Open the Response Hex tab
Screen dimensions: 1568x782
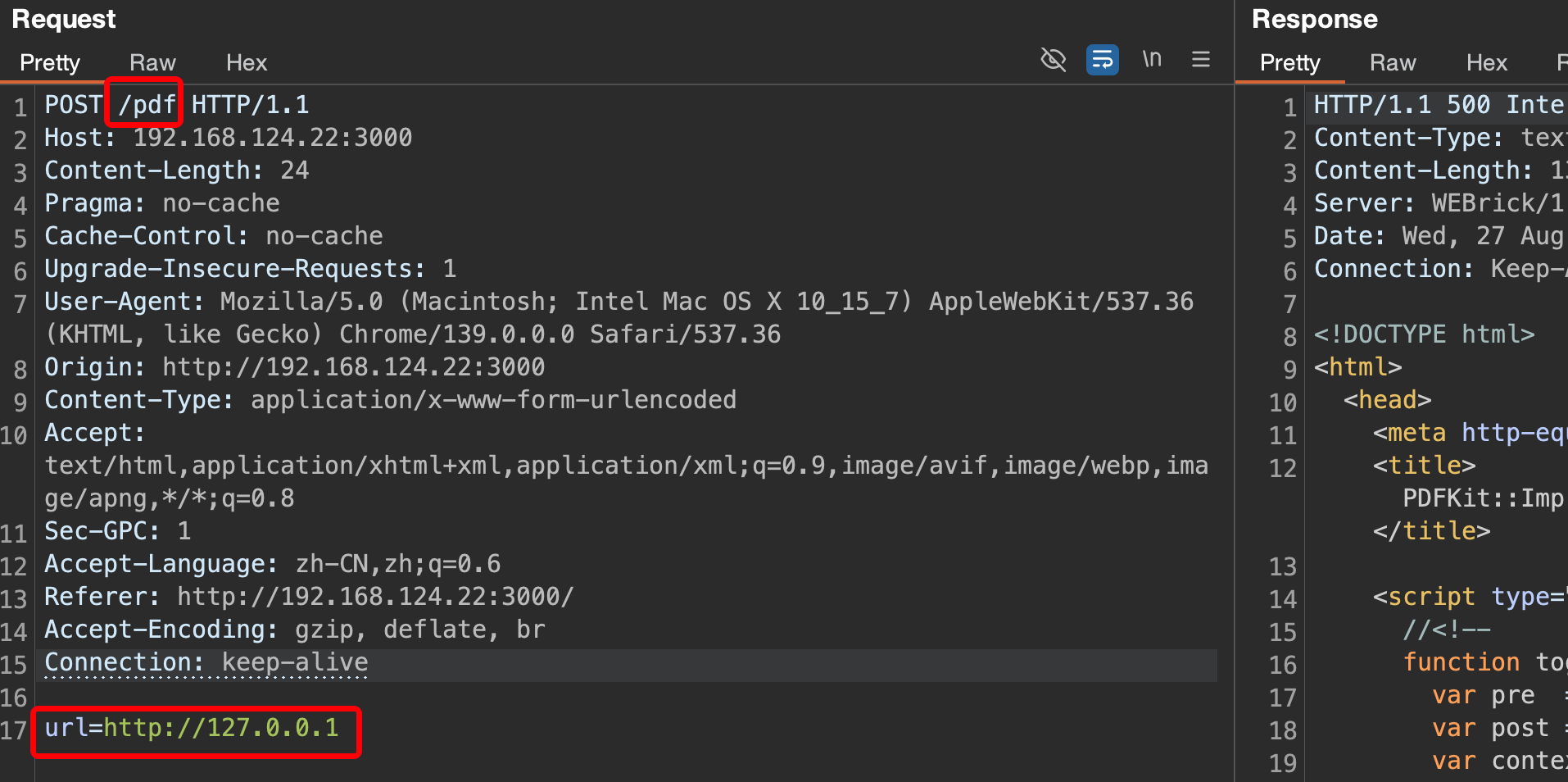pyautogui.click(x=1486, y=63)
